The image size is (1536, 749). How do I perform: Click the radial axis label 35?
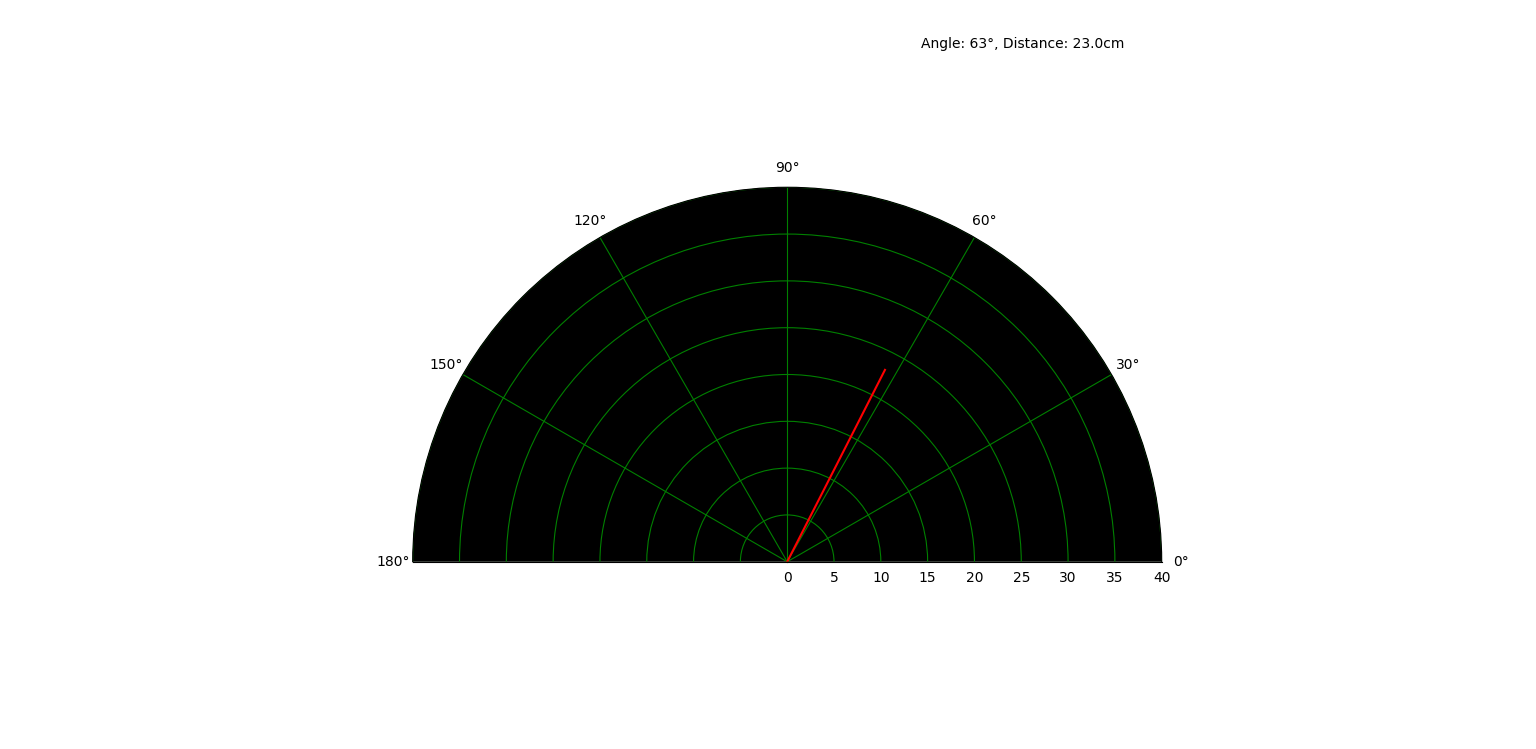coord(1115,578)
